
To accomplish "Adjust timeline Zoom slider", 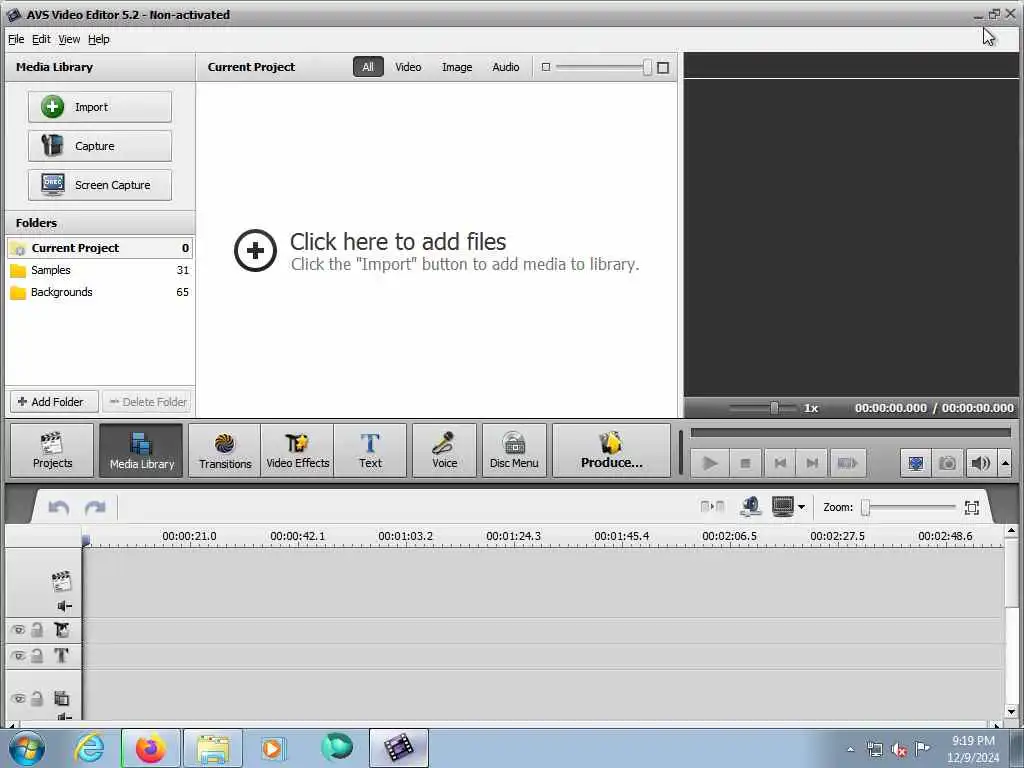I will tap(865, 507).
